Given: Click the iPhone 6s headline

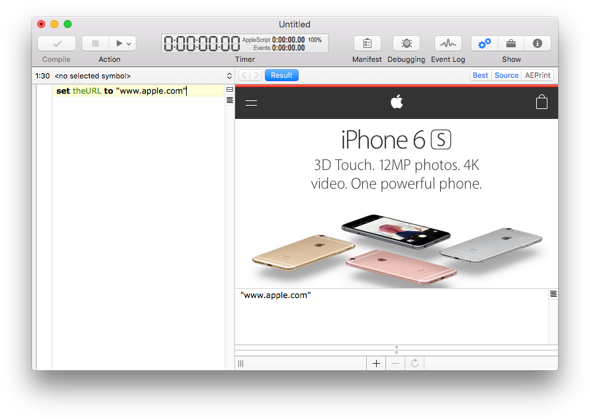Looking at the screenshot, I should 396,140.
